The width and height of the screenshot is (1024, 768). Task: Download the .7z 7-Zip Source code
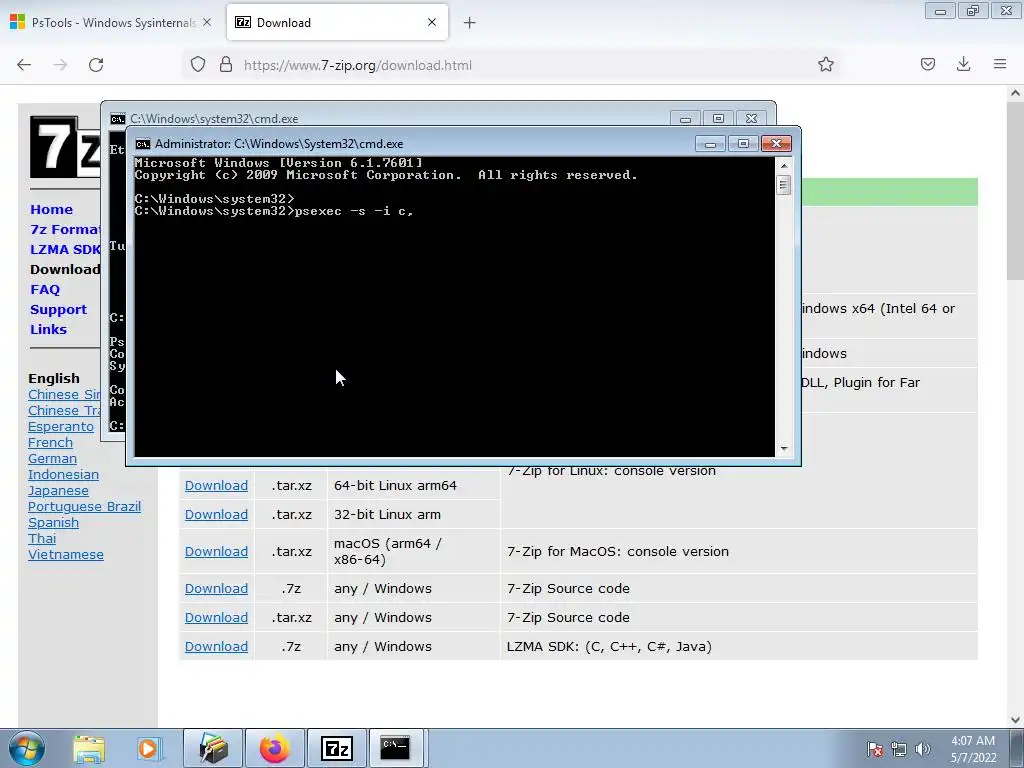(x=216, y=588)
